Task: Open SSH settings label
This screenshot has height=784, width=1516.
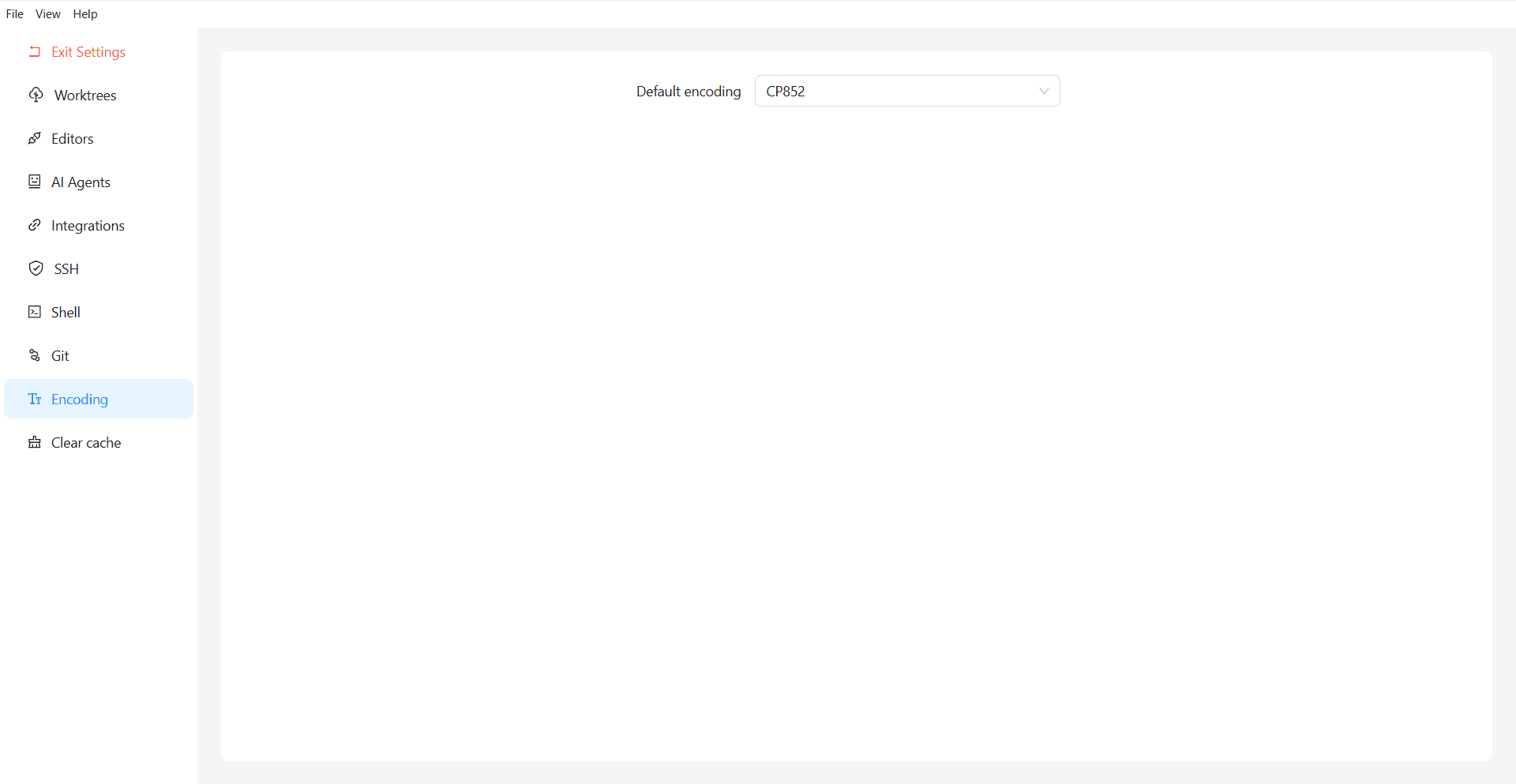Action: pyautogui.click(x=66, y=269)
